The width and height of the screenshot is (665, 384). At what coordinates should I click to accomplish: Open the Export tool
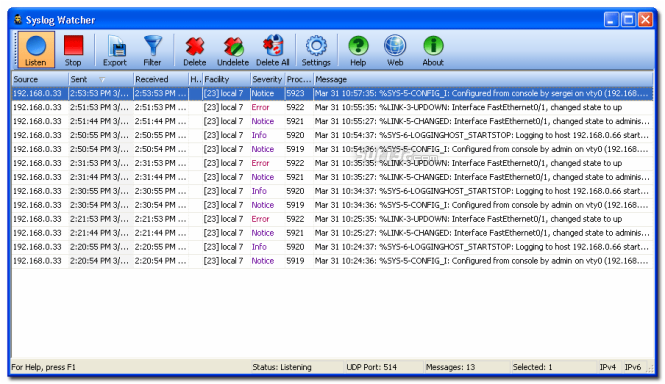click(x=115, y=50)
